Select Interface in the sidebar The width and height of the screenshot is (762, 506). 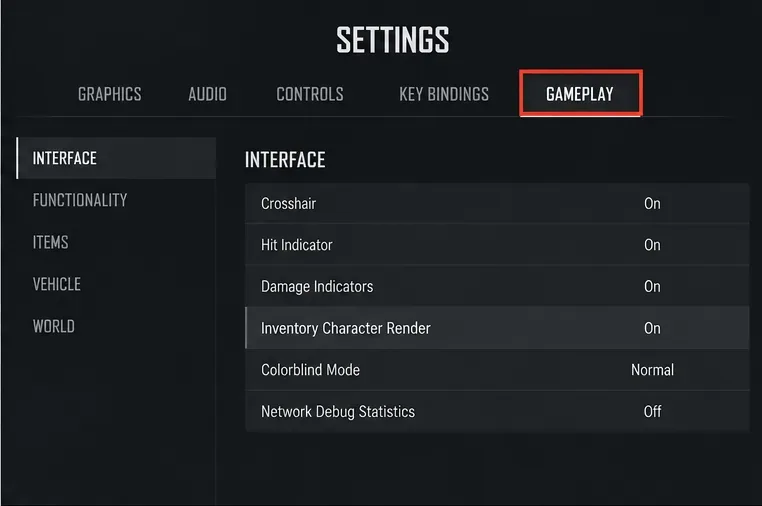pyautogui.click(x=116, y=158)
